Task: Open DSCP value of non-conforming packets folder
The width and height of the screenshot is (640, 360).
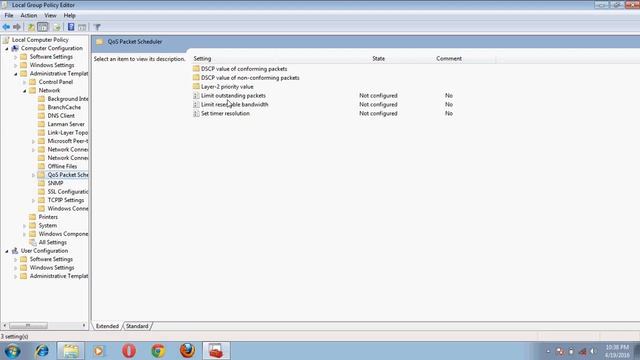Action: [x=250, y=78]
